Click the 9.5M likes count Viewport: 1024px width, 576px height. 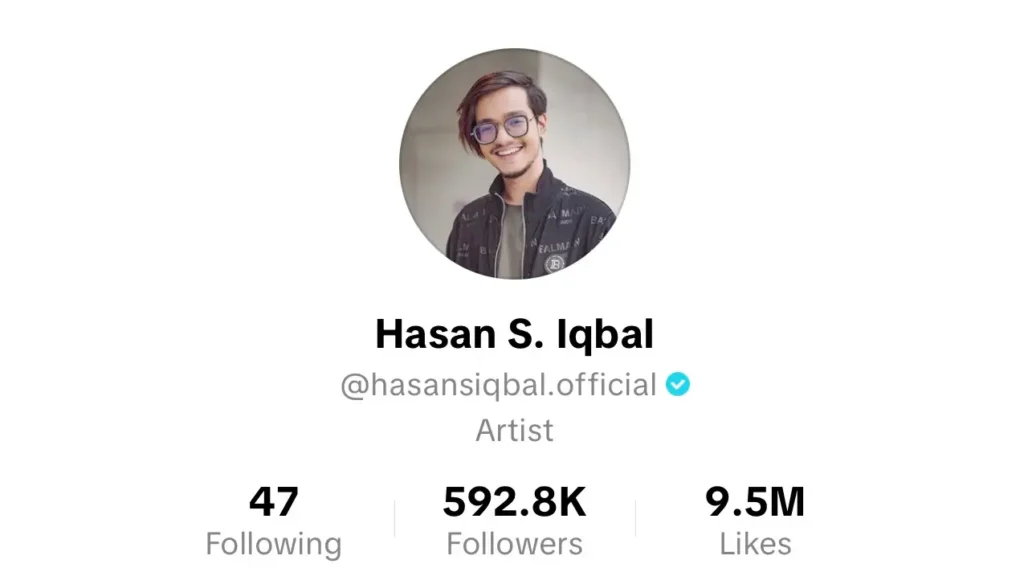[x=755, y=502]
